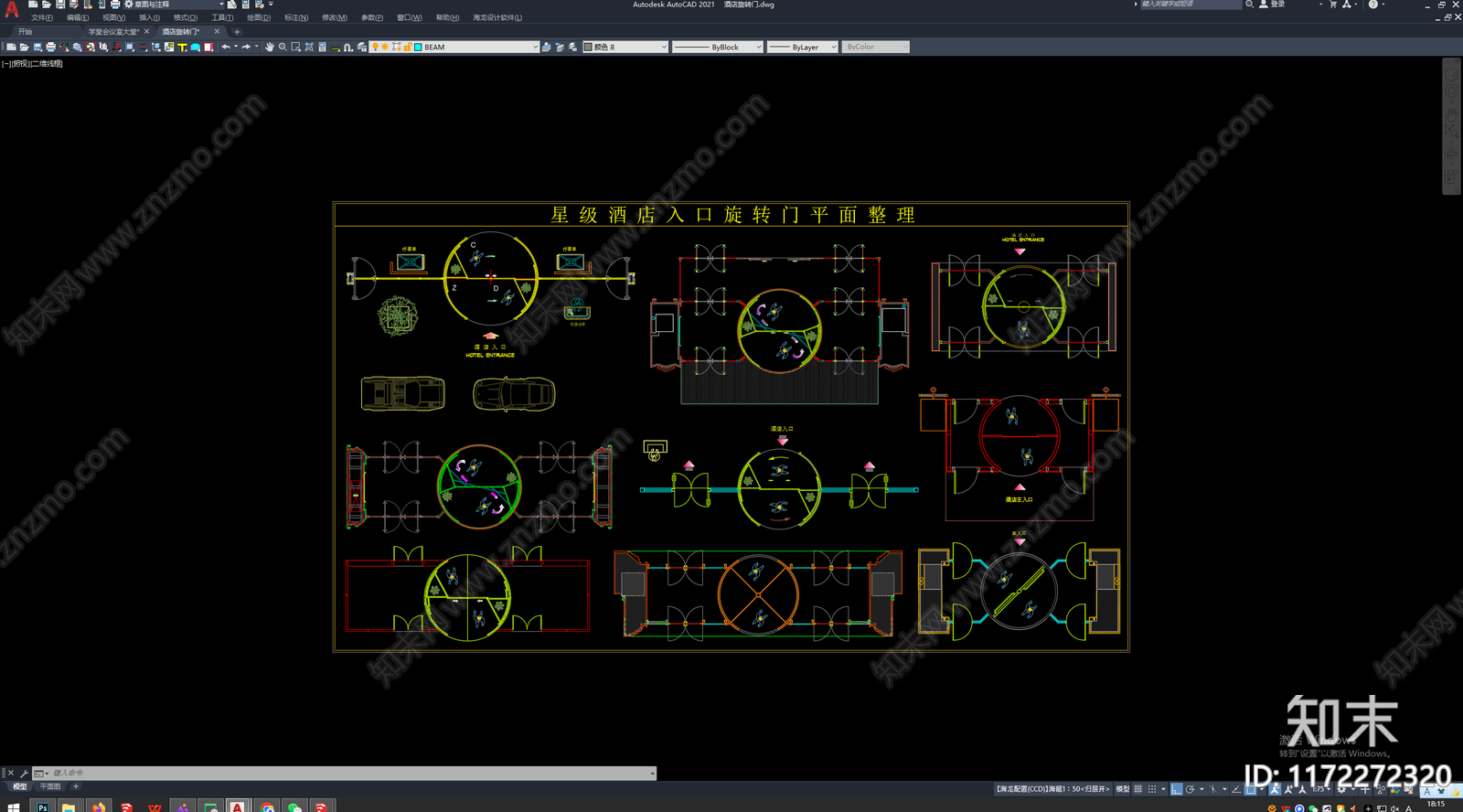Toggle grid display in status bar

[x=1137, y=789]
